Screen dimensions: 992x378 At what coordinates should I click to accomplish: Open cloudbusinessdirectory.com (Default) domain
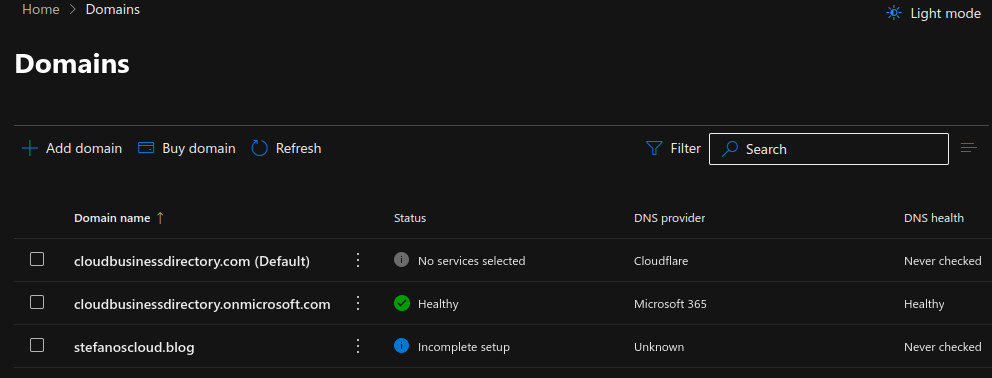point(192,261)
